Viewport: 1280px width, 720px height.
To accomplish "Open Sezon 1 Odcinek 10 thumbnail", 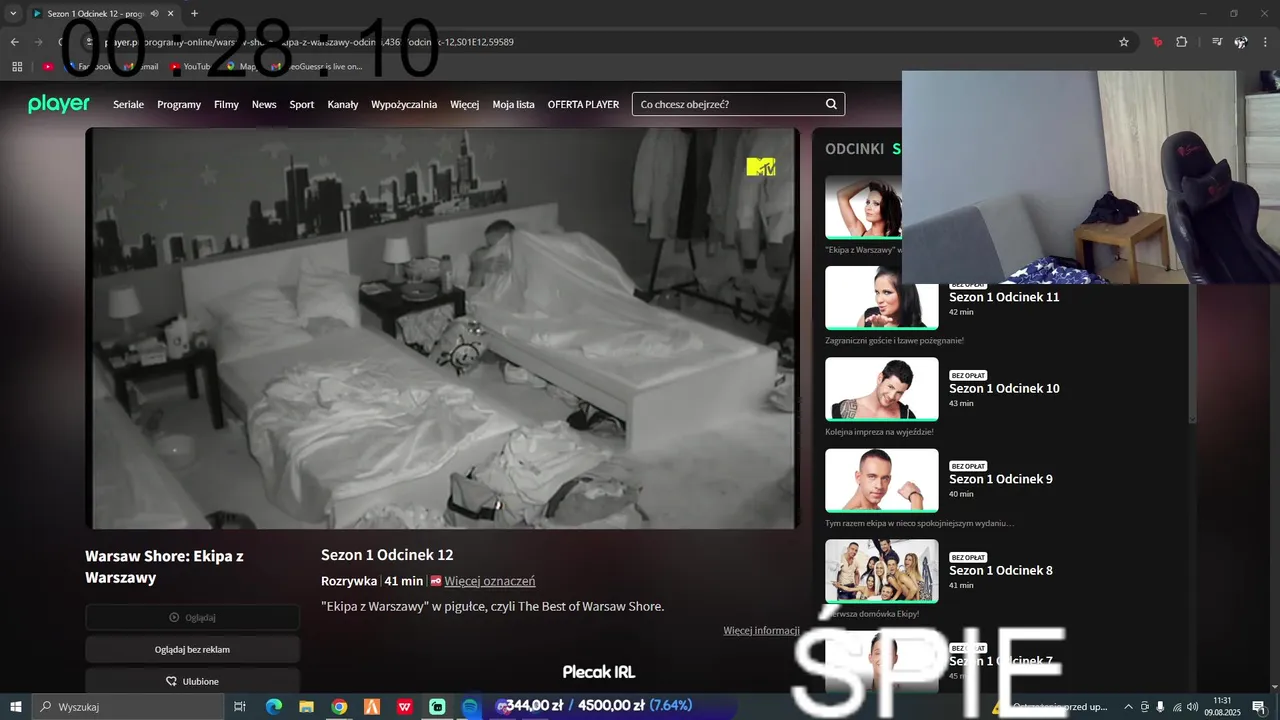I will (x=882, y=389).
